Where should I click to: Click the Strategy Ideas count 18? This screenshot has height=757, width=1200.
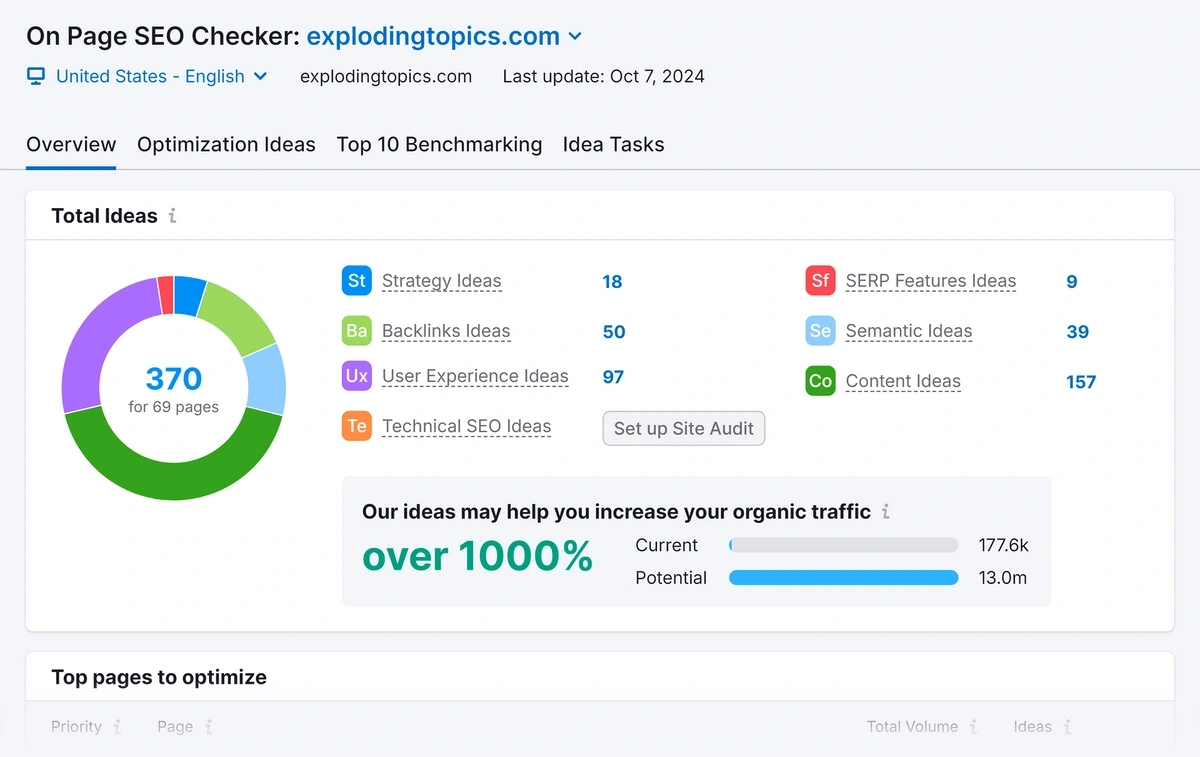point(612,282)
